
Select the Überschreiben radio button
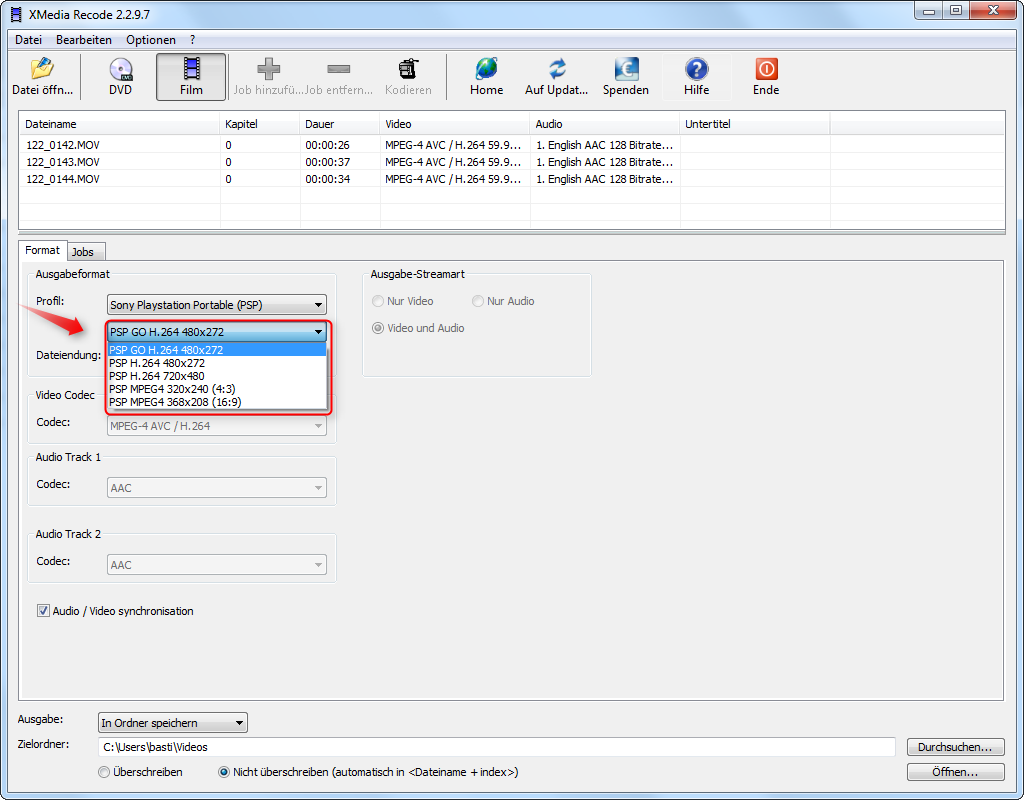104,772
